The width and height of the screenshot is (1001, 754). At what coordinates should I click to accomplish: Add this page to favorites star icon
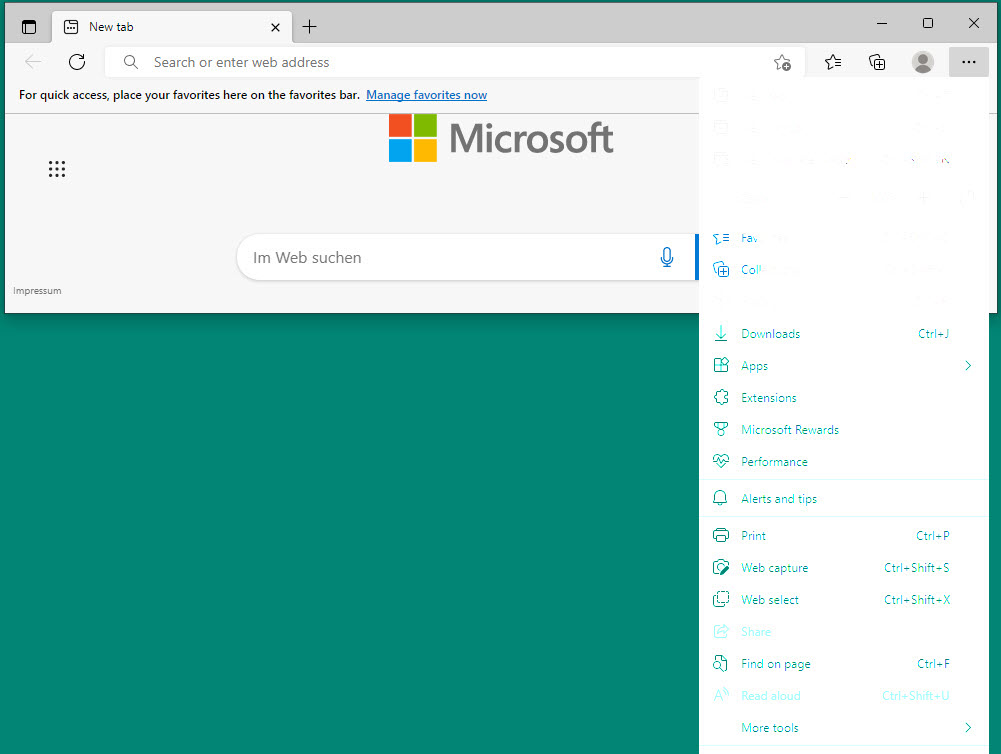(x=782, y=63)
